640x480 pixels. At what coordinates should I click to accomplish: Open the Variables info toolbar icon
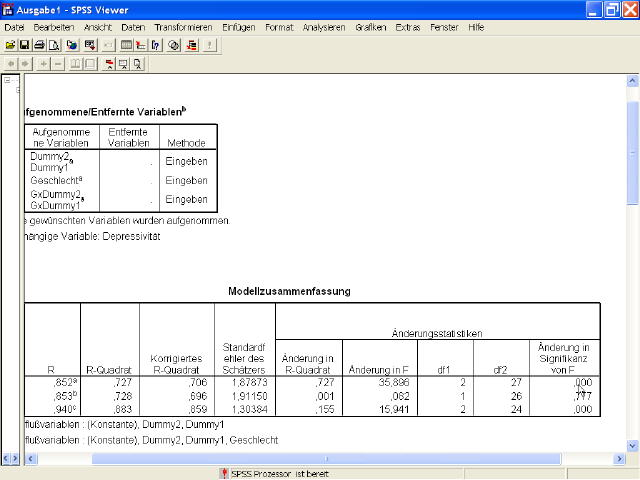pos(156,45)
